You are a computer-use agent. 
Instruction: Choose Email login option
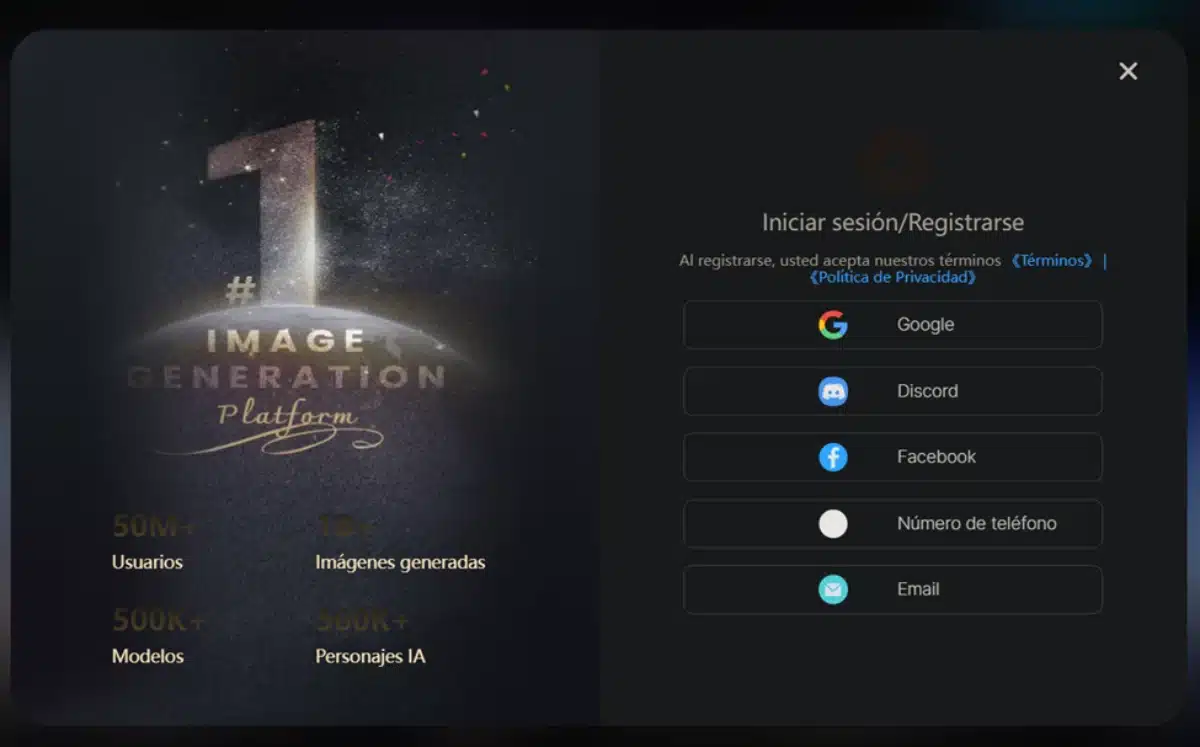(x=893, y=590)
